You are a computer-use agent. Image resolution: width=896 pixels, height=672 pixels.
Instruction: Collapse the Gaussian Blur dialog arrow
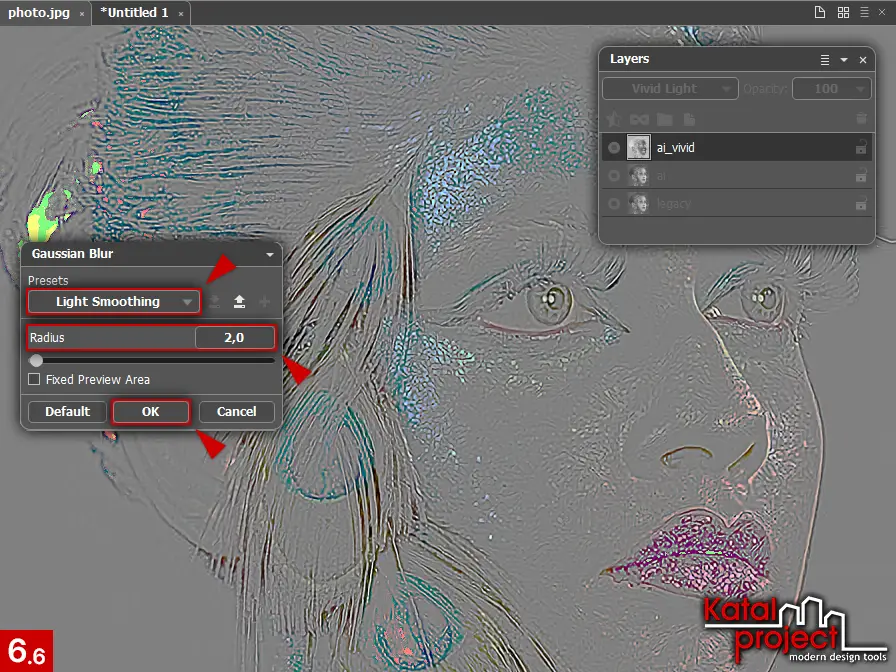pos(269,255)
